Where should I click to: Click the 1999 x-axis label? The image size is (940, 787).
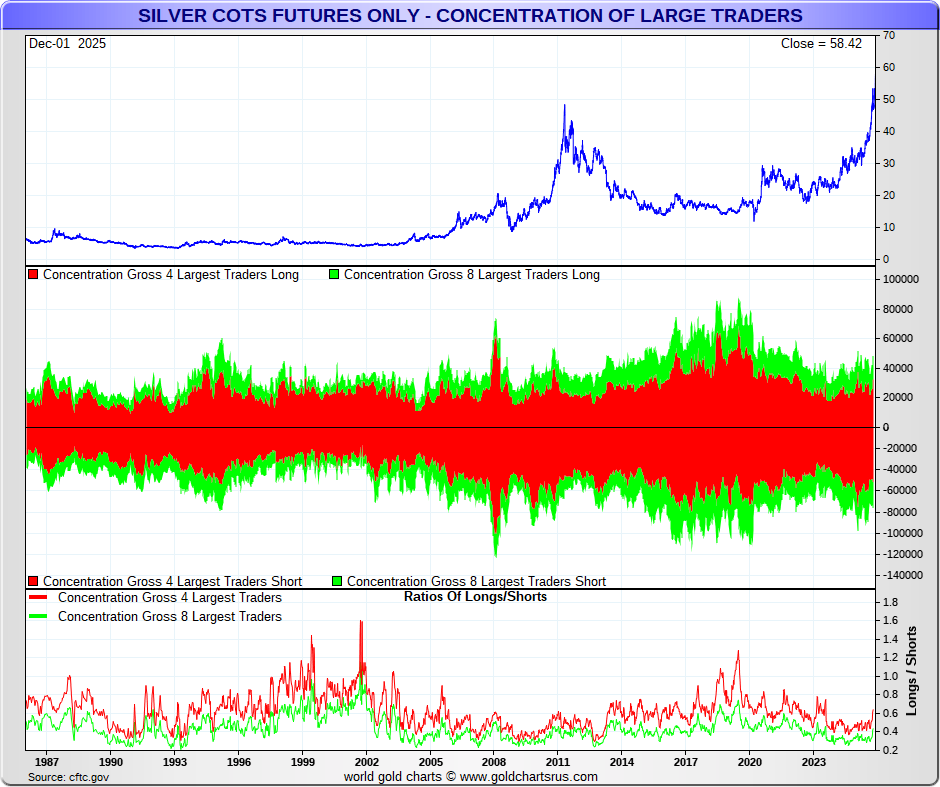[302, 762]
